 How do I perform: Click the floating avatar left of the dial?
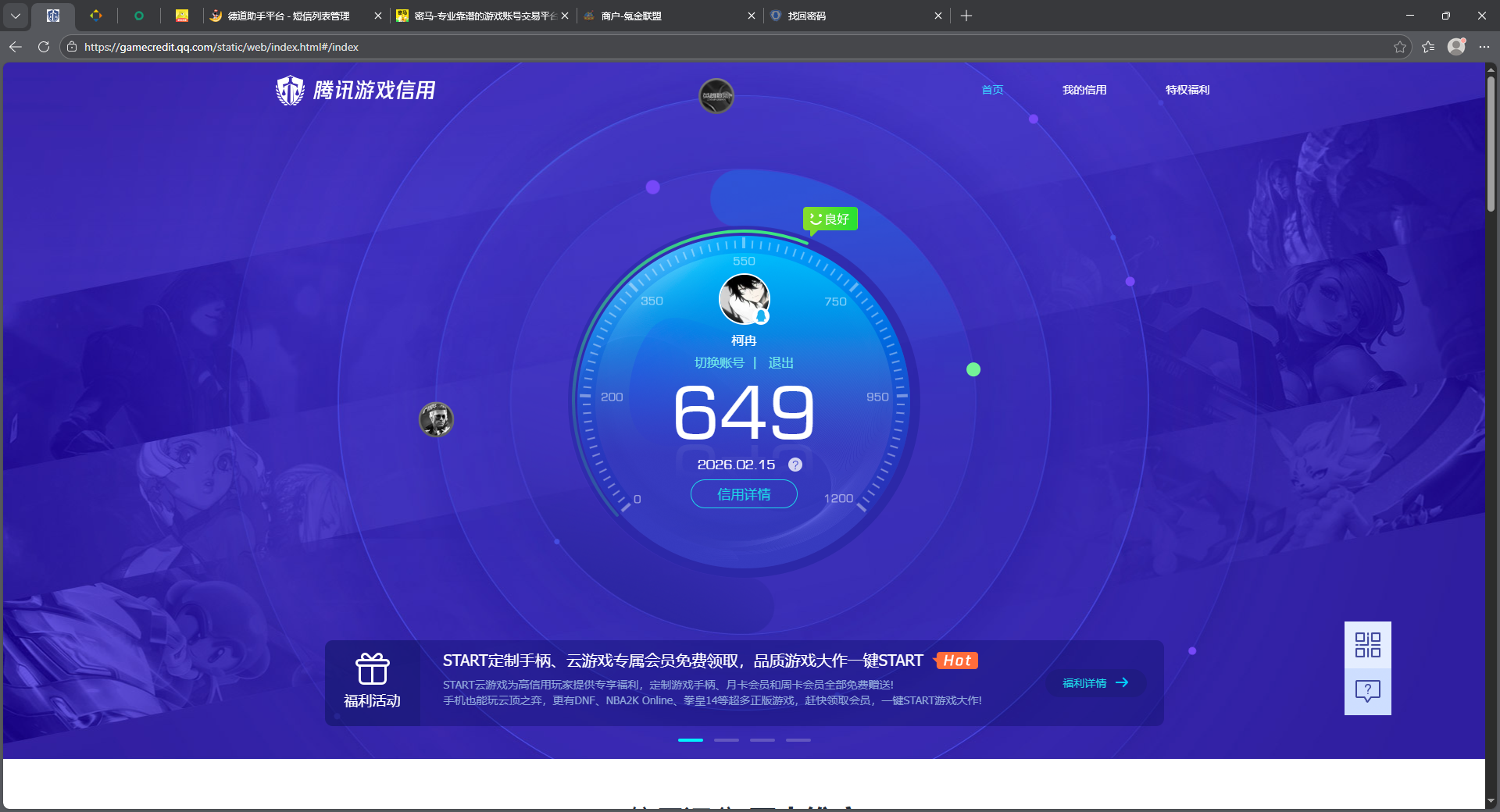(436, 419)
